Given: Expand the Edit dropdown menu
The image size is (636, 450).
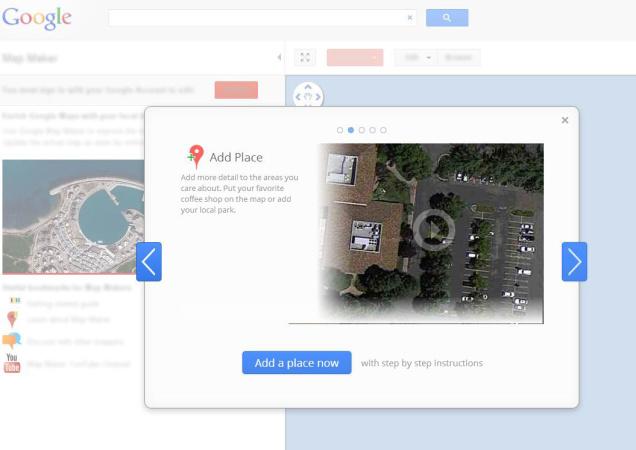Looking at the screenshot, I should tap(415, 58).
